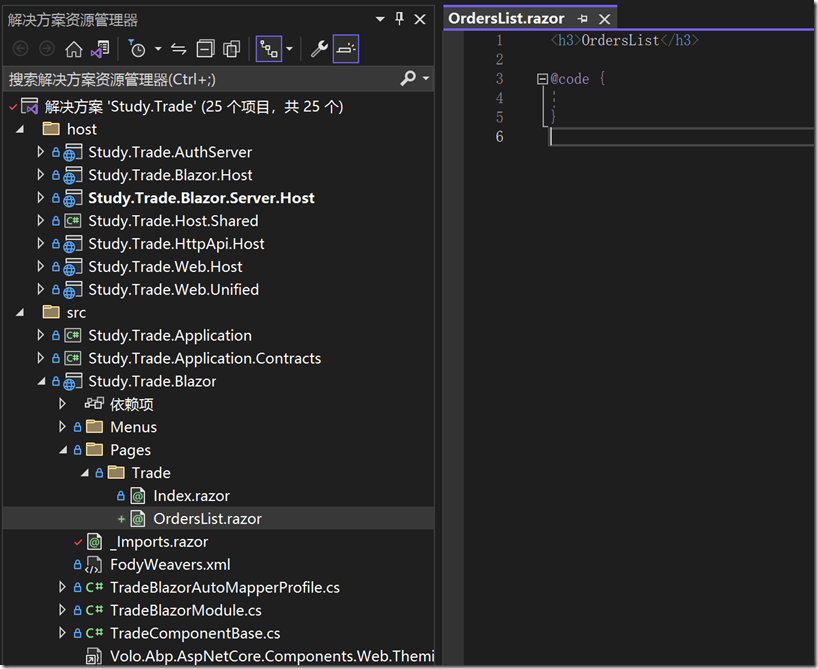Click the Sync with Active Document icon

point(179,49)
